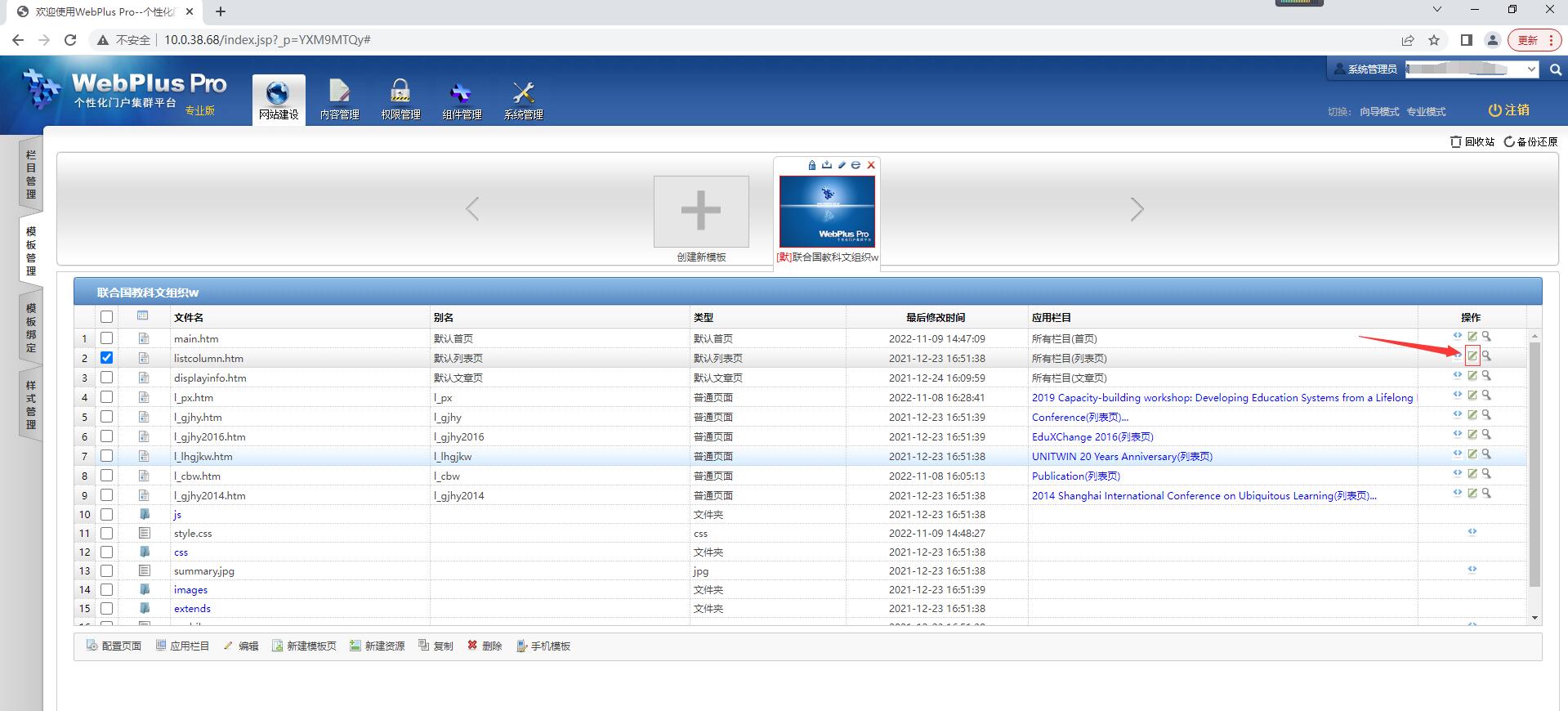Click the 新建模板页 button
The image size is (1568, 711).
pyautogui.click(x=304, y=646)
